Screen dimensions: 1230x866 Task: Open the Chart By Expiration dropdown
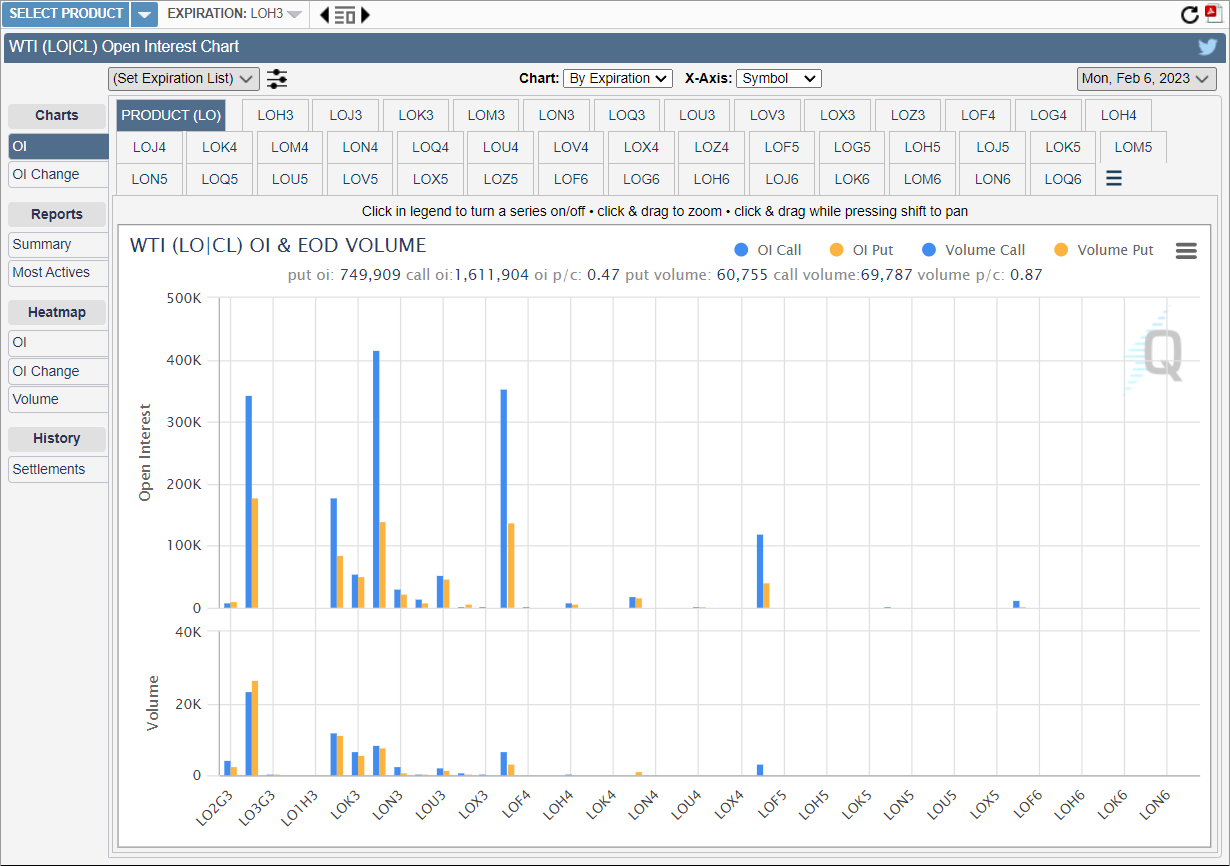point(618,79)
